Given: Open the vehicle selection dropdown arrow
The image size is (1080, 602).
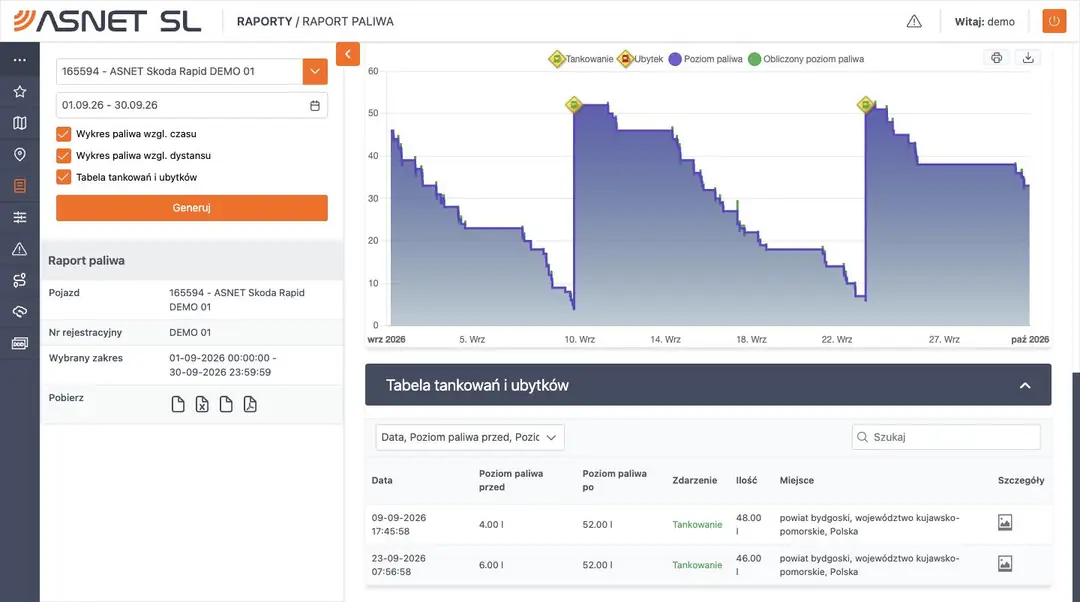Looking at the screenshot, I should [x=315, y=72].
